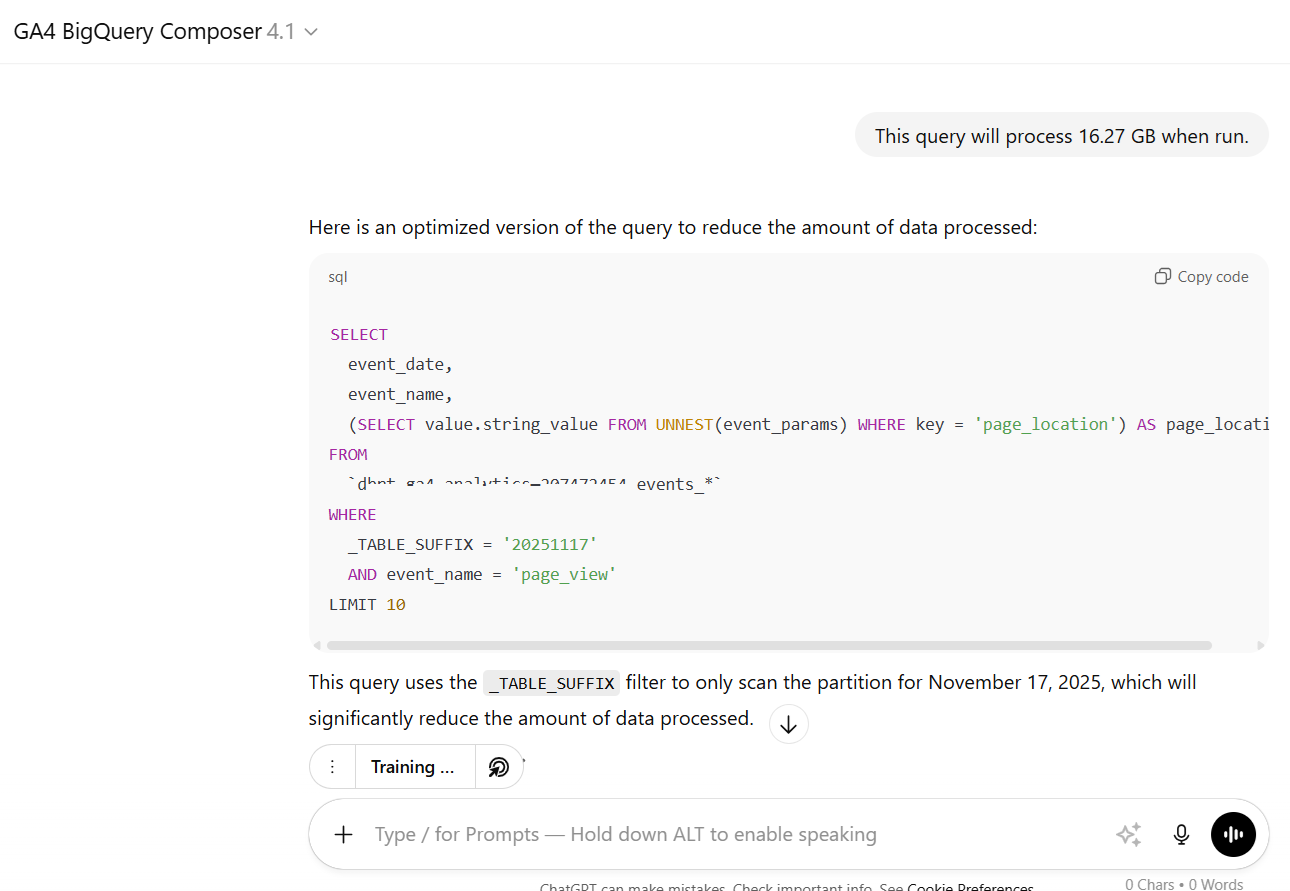Open the Cookie Preferences link

pos(970,887)
